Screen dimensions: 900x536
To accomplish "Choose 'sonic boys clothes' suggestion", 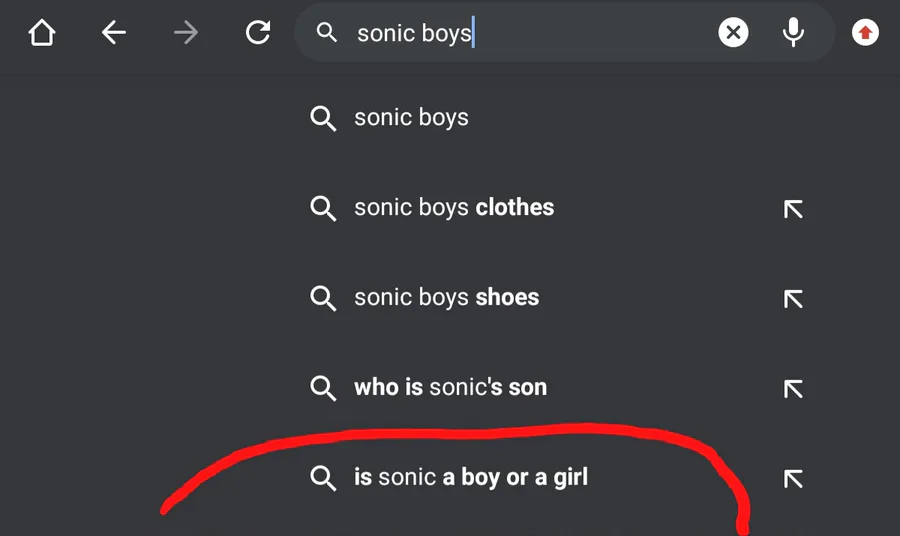I will click(454, 208).
